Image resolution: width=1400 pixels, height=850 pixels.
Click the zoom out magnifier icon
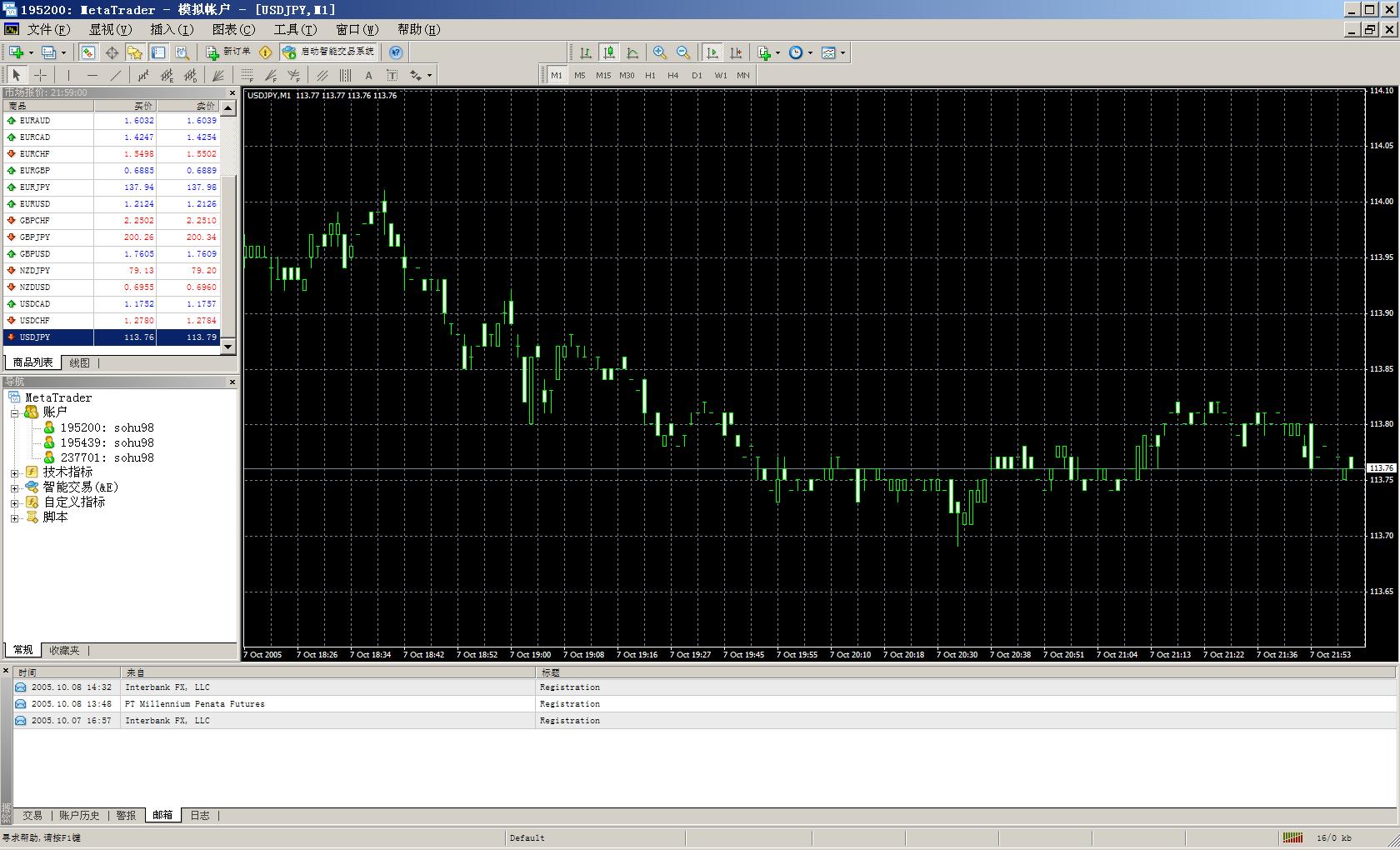(x=683, y=52)
